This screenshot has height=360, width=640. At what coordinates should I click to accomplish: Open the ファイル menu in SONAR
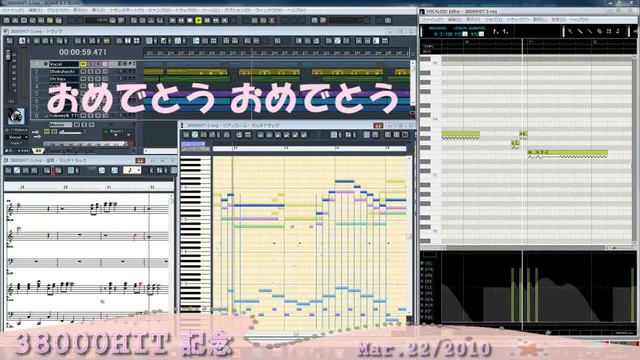[x=13, y=10]
